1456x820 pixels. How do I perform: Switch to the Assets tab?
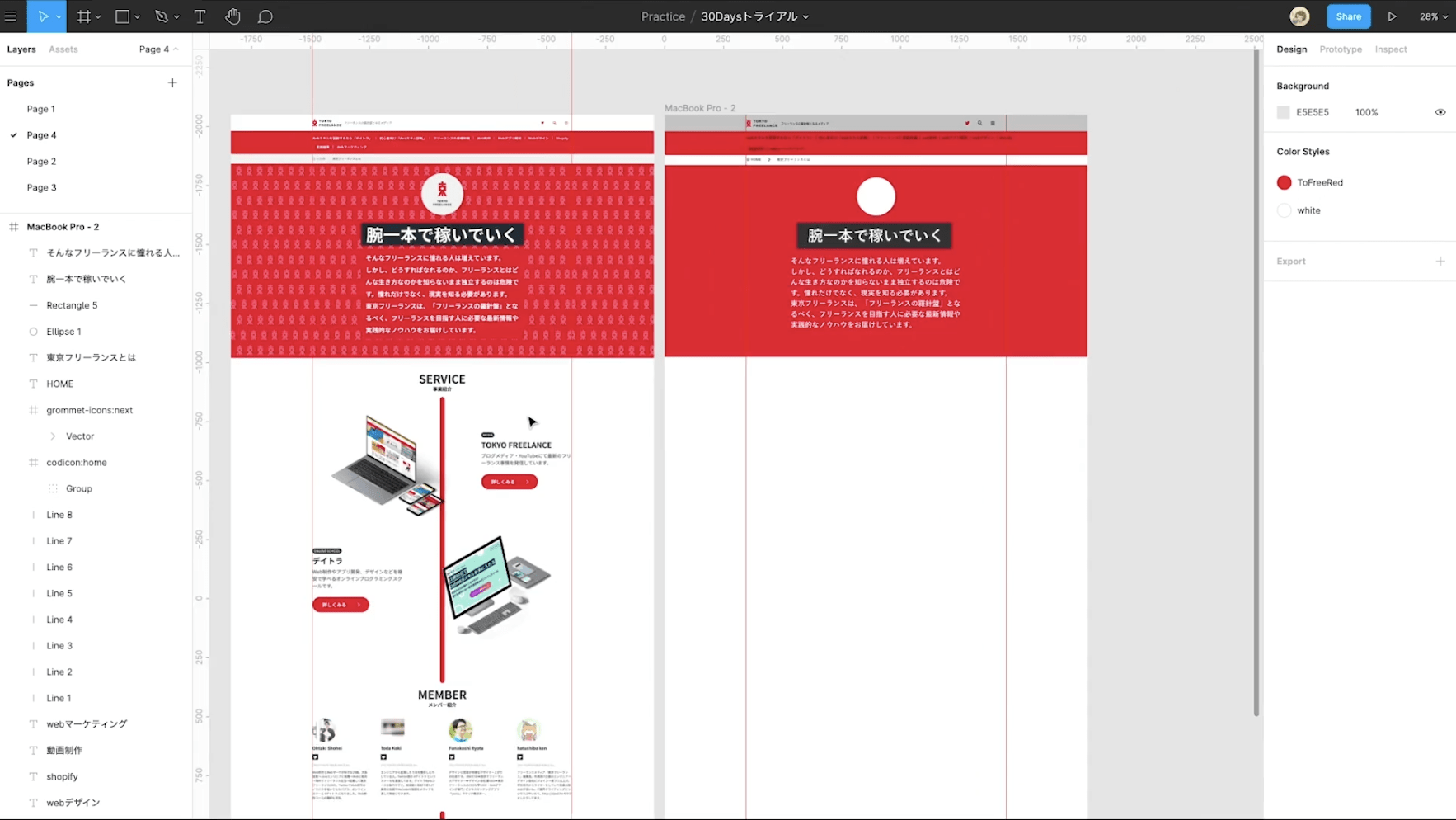63,49
